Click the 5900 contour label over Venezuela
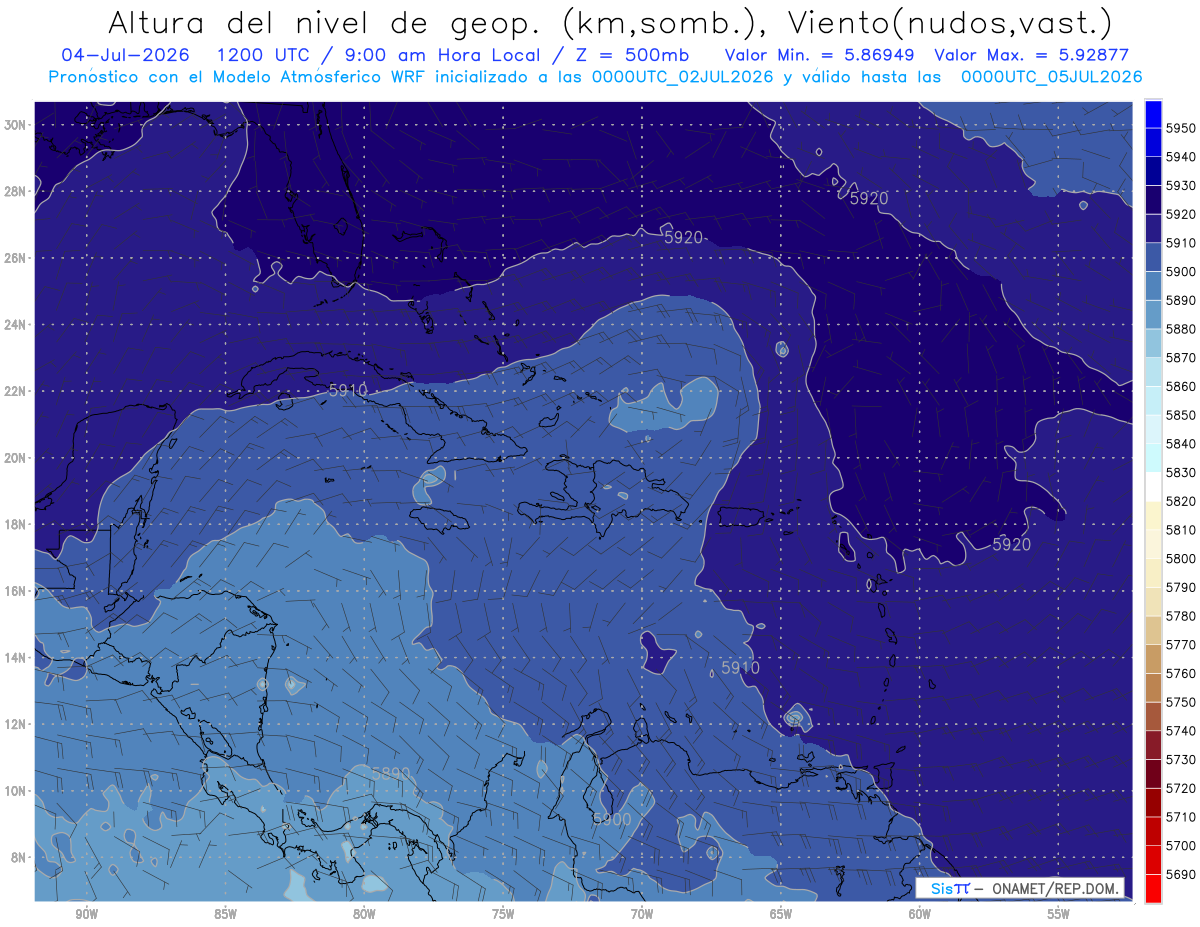Screen dimensions: 1200x927 click(x=612, y=819)
